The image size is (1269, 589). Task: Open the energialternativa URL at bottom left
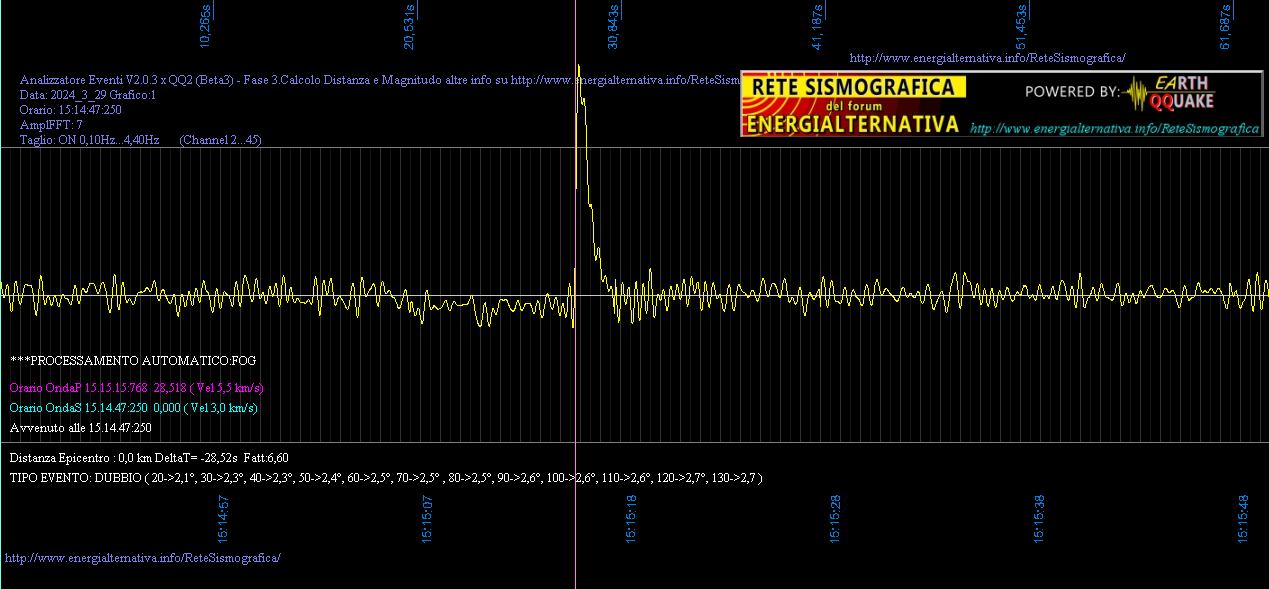143,557
